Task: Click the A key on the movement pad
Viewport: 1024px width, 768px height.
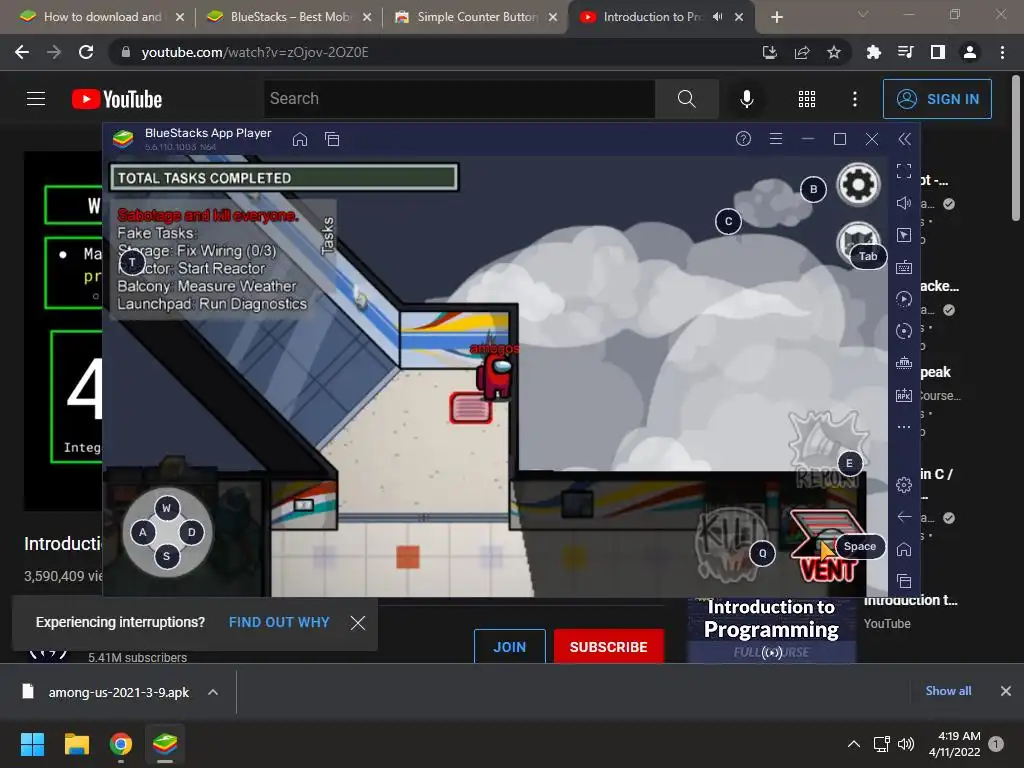Action: pos(143,532)
